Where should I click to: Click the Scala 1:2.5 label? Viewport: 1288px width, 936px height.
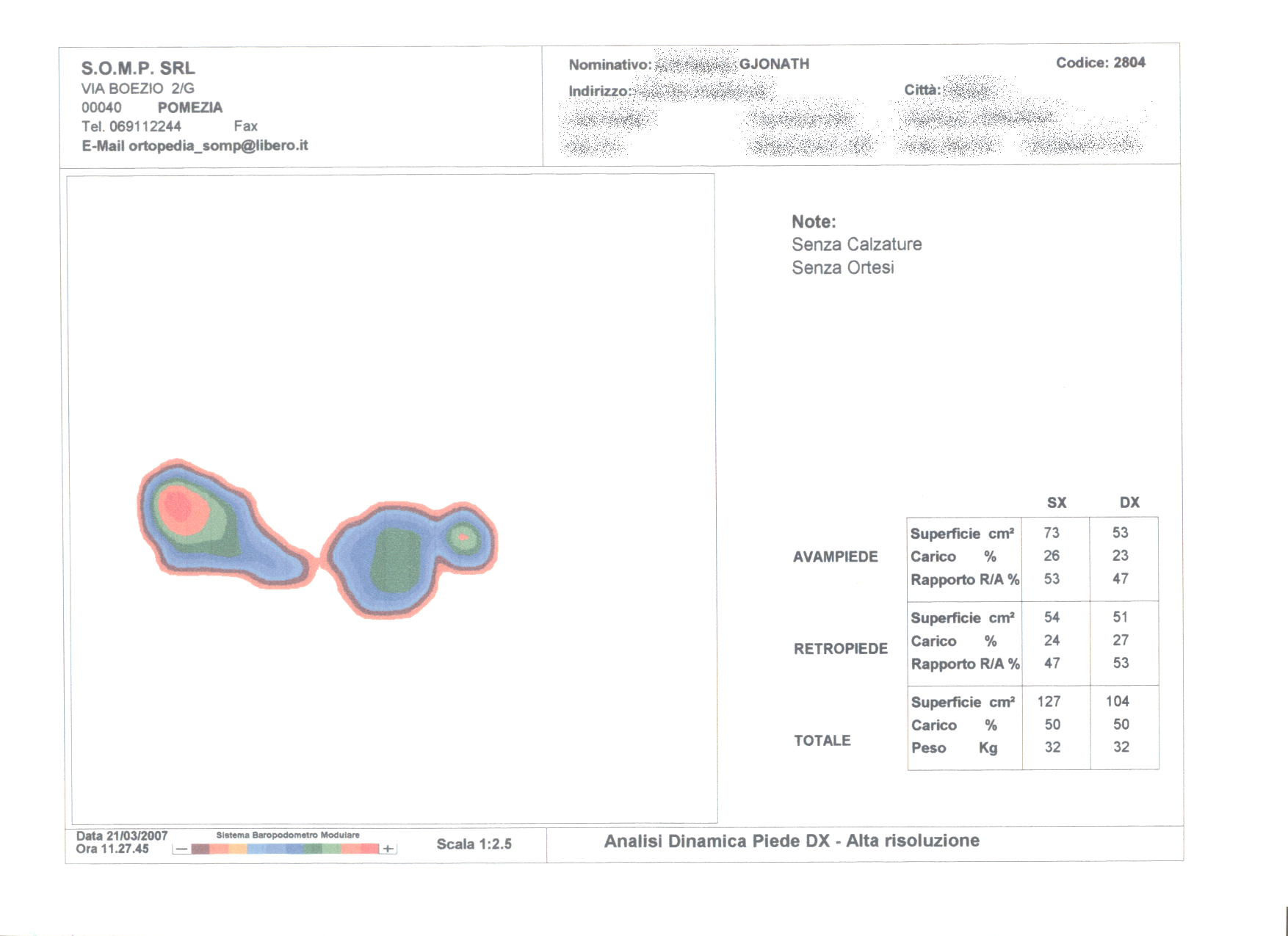(474, 844)
